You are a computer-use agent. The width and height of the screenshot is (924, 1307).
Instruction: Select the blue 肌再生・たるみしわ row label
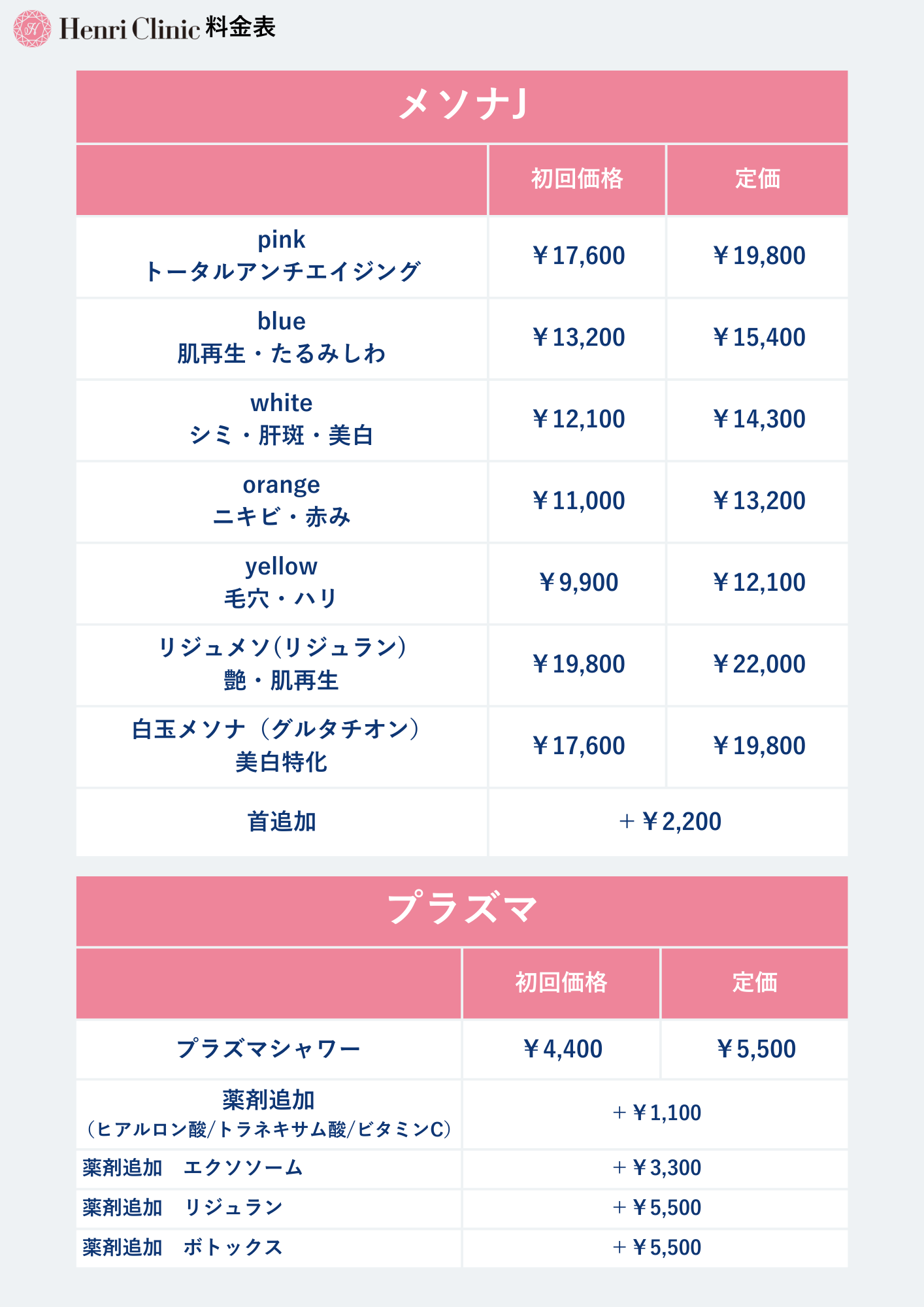[x=282, y=337]
